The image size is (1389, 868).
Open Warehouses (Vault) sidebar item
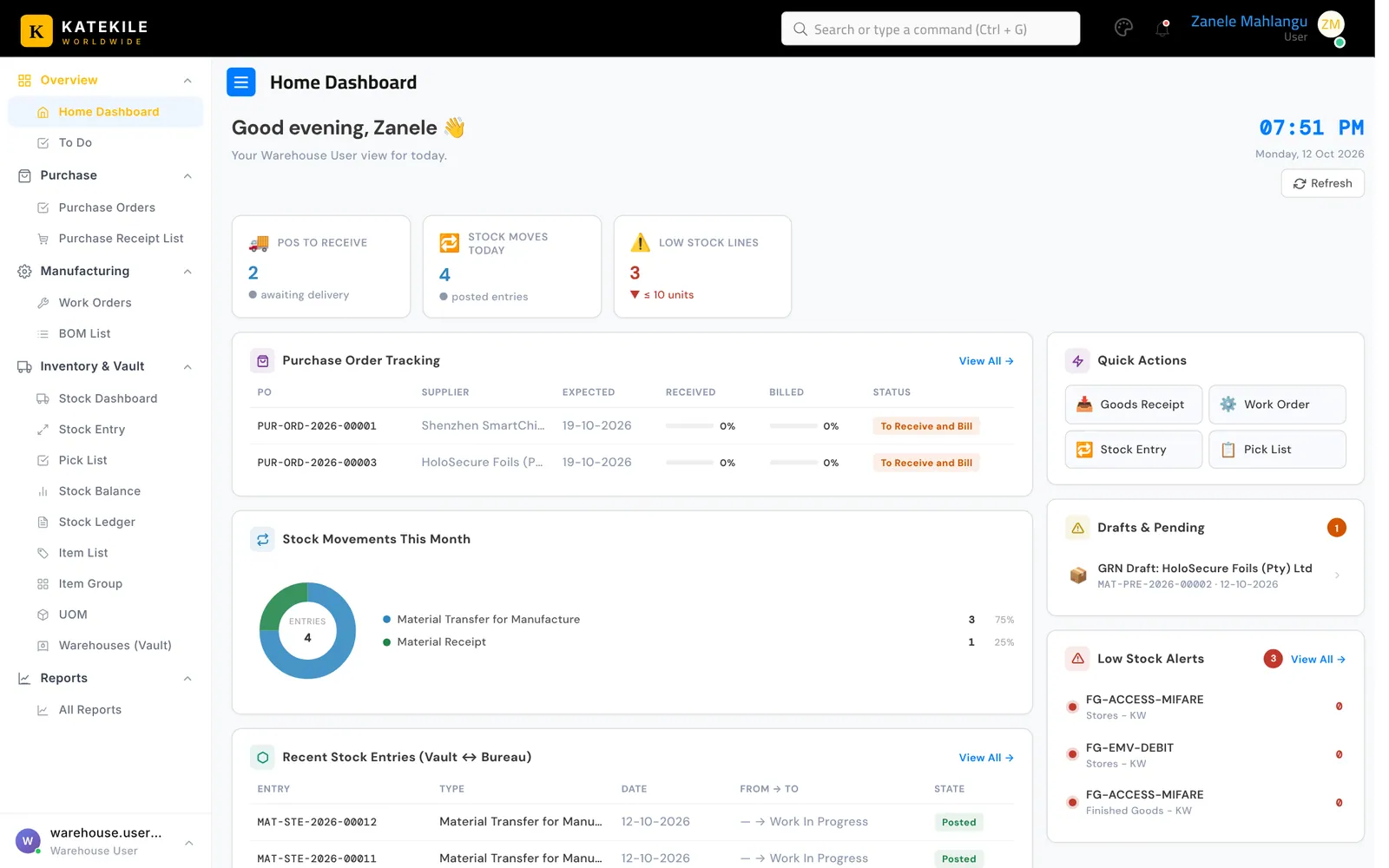coord(106,645)
